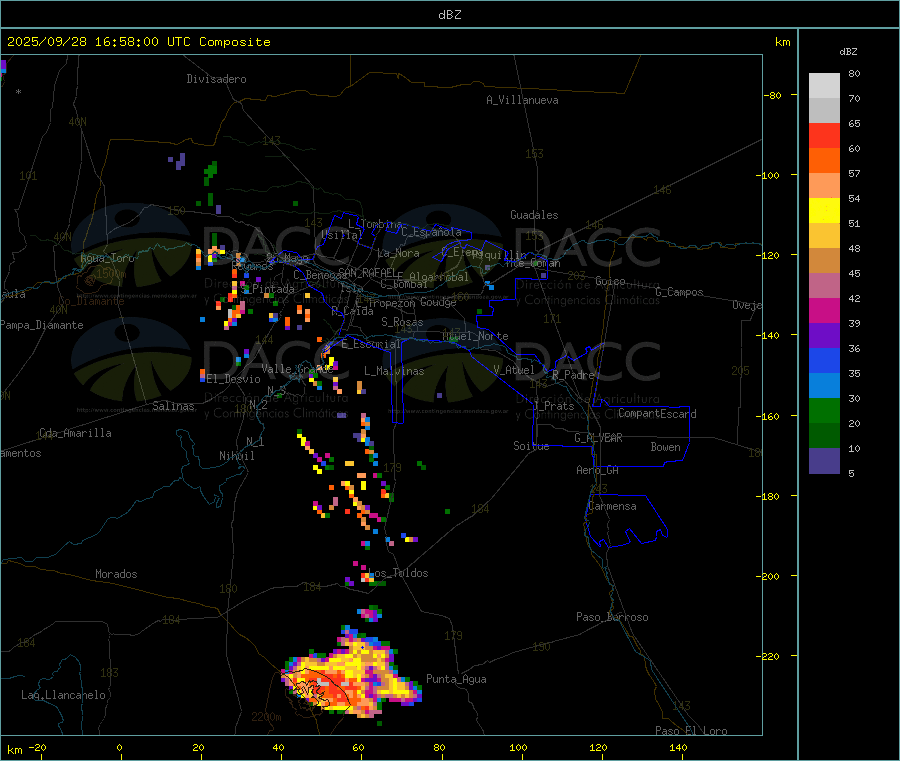Click the red 60-65 dBZ legend swatch
Screen dimensions: 900x761
pyautogui.click(x=824, y=135)
